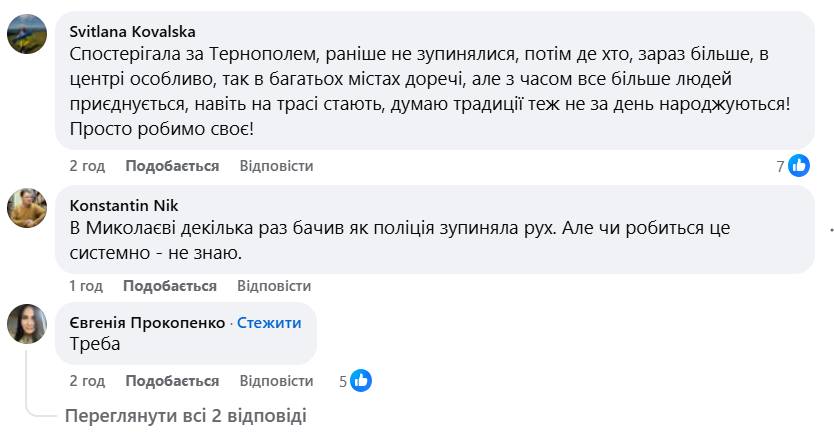Expand all 2 replies under Євгенія's comment
This screenshot has height=434, width=834.
click(x=186, y=415)
